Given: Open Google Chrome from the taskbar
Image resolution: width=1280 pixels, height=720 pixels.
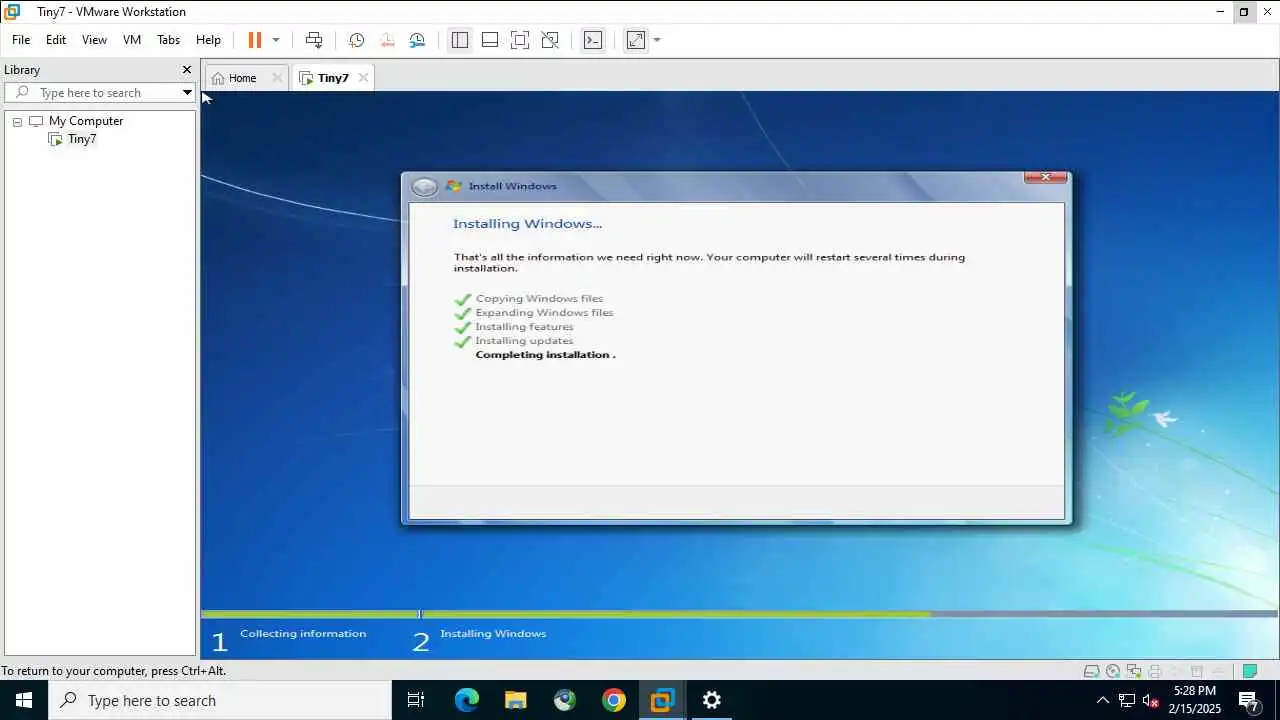Looking at the screenshot, I should tap(614, 700).
